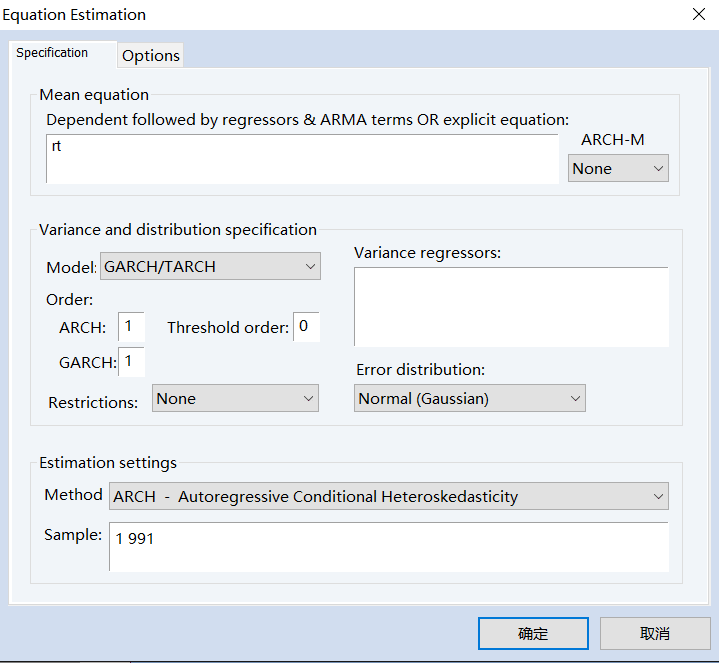Click the ARCH order input box

tap(131, 326)
